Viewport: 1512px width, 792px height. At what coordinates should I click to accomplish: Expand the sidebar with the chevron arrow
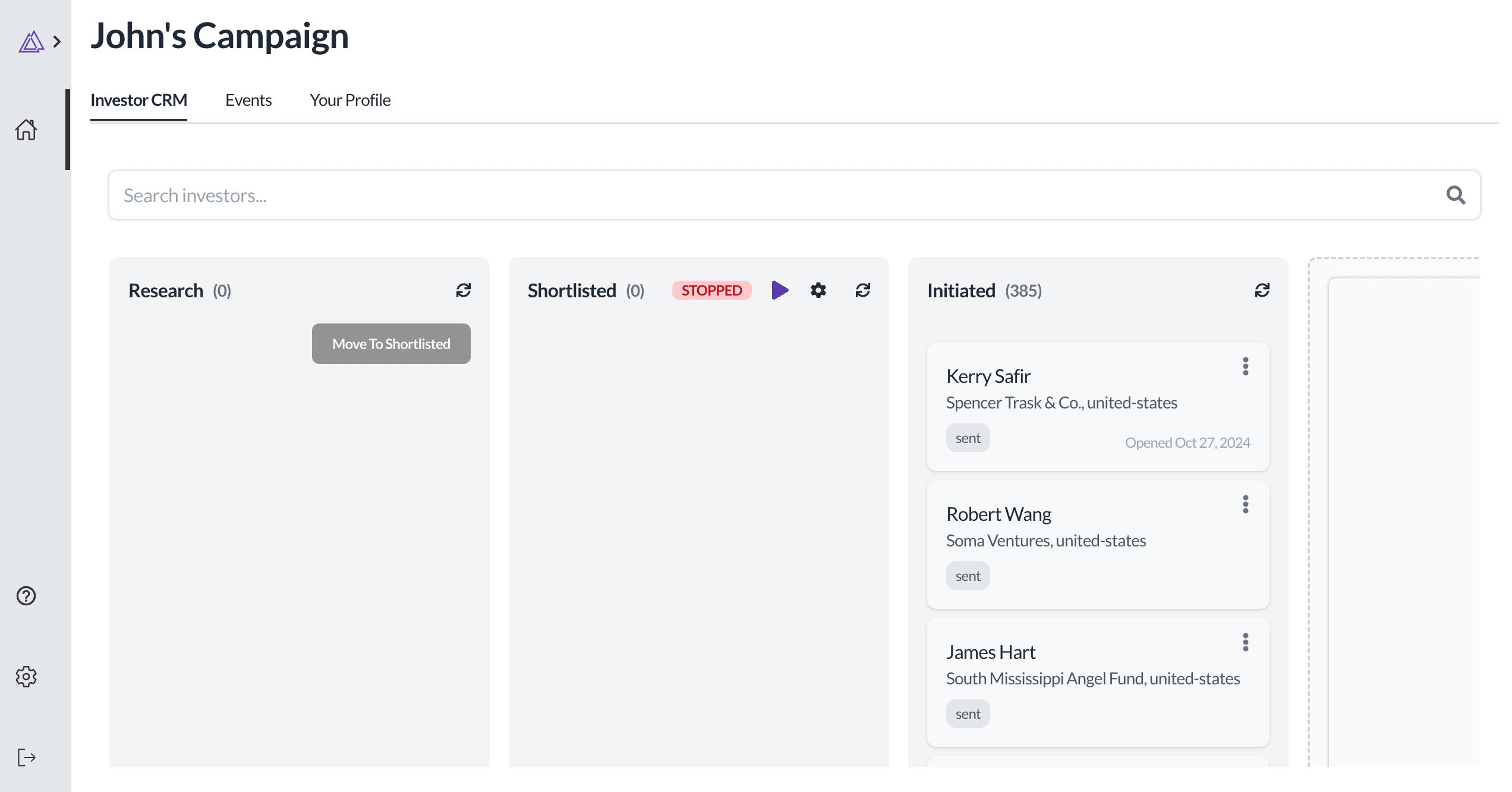tap(57, 42)
